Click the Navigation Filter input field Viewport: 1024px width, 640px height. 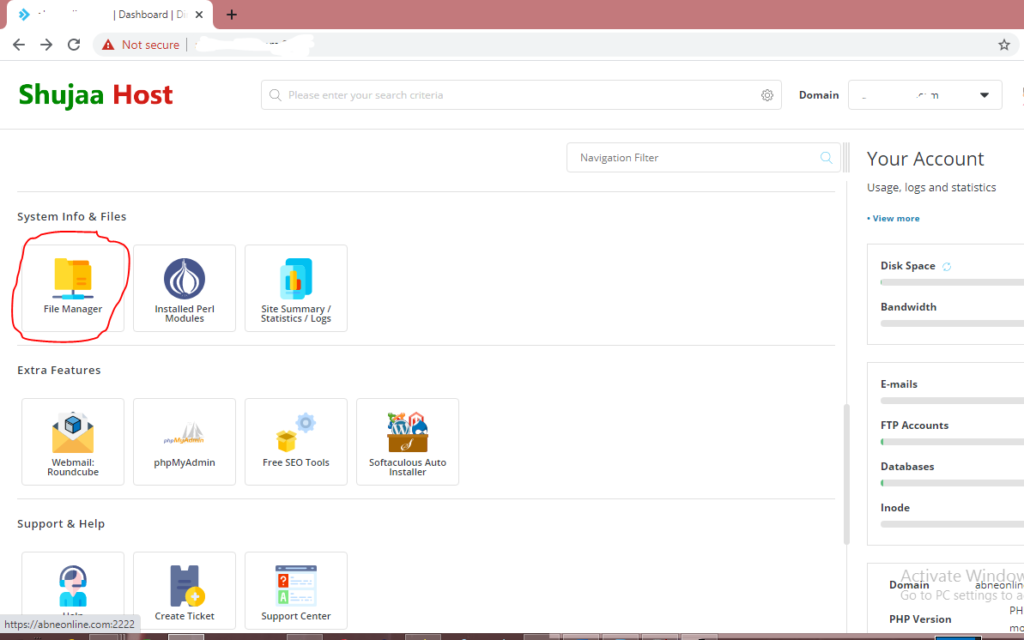(690, 157)
